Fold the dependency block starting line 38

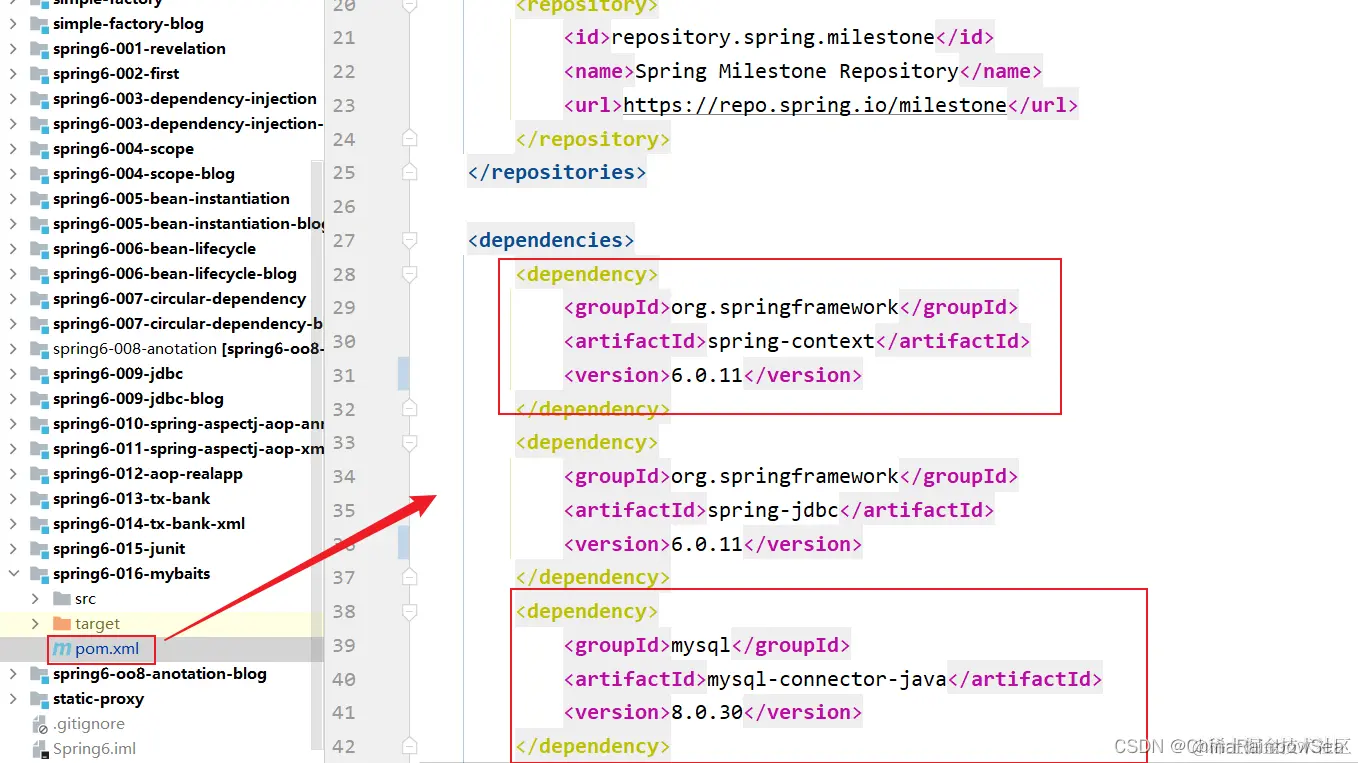tap(409, 611)
